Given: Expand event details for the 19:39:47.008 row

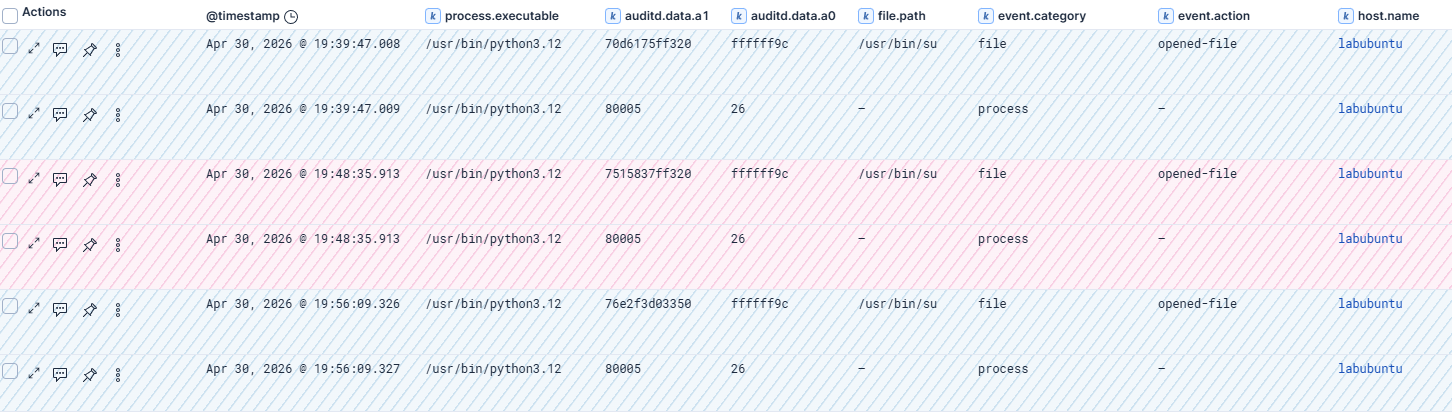Looking at the screenshot, I should tap(34, 48).
